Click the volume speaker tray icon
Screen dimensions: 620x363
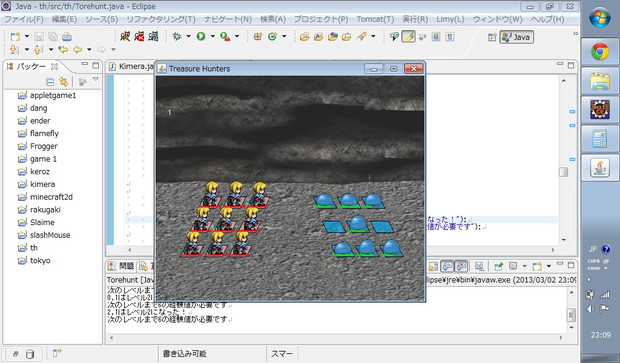click(591, 309)
